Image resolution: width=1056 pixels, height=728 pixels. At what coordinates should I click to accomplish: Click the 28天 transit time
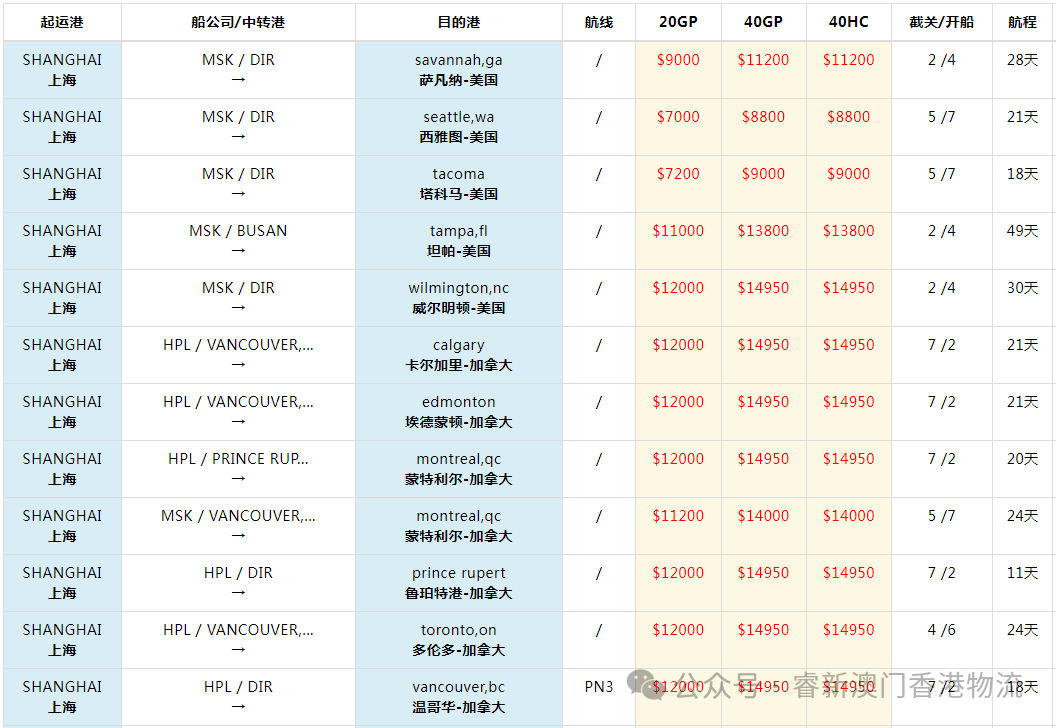coord(1022,60)
